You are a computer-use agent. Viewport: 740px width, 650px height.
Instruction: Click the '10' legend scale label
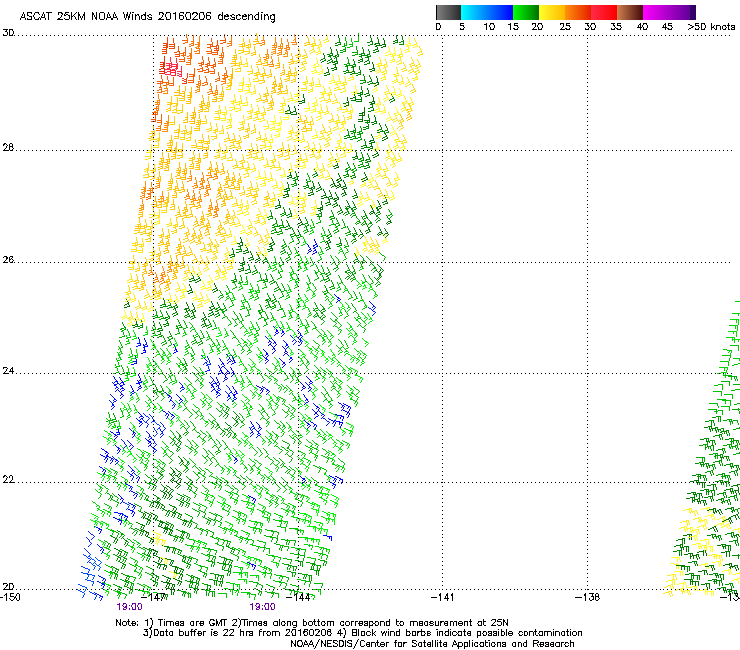click(489, 27)
